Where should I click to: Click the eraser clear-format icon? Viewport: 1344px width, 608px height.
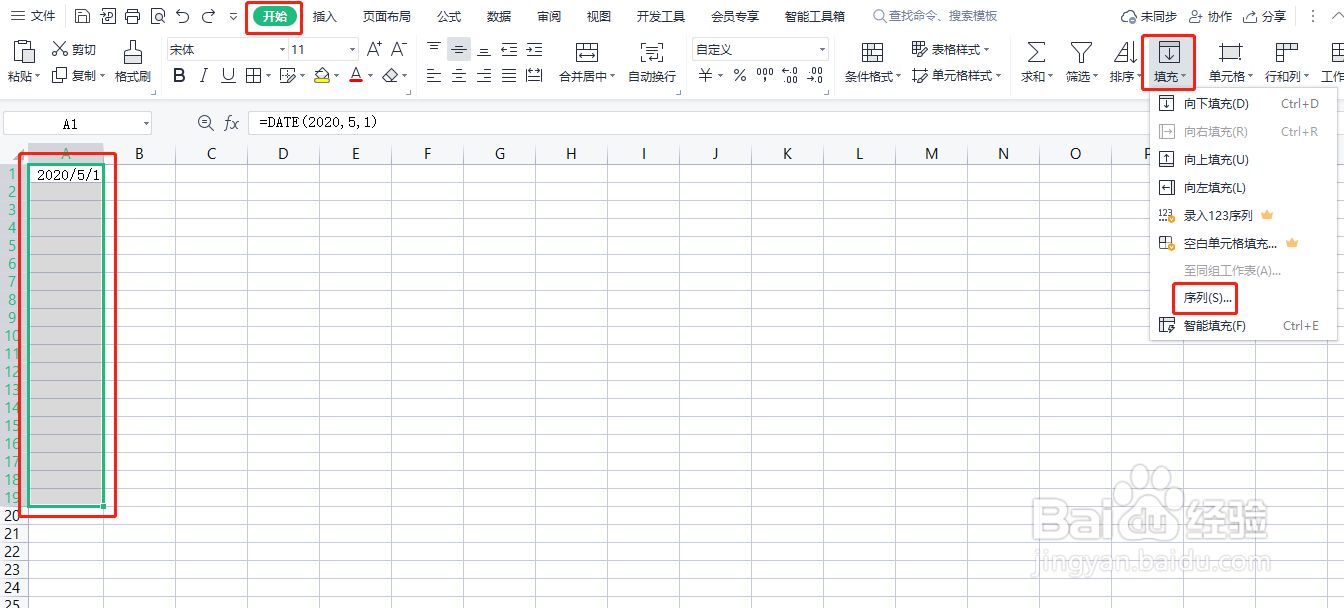(390, 75)
